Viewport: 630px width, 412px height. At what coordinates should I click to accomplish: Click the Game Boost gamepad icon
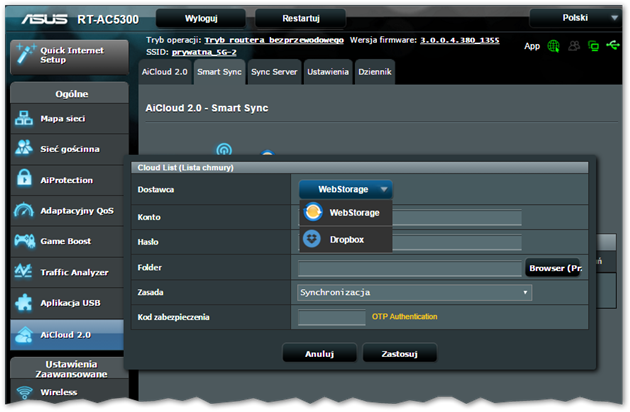(x=25, y=241)
